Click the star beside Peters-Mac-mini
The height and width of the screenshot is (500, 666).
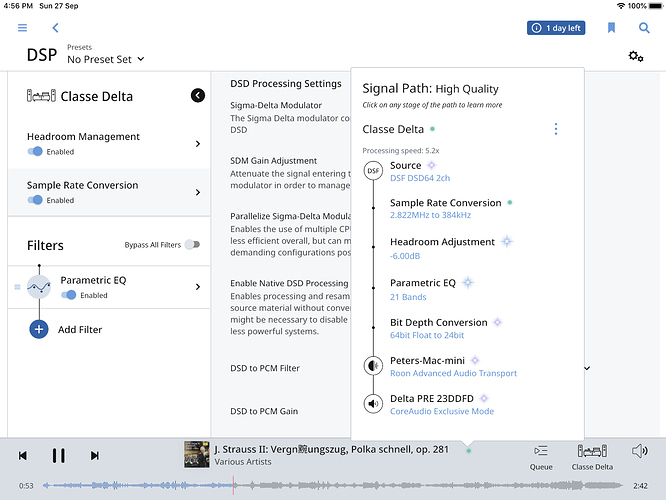click(475, 360)
